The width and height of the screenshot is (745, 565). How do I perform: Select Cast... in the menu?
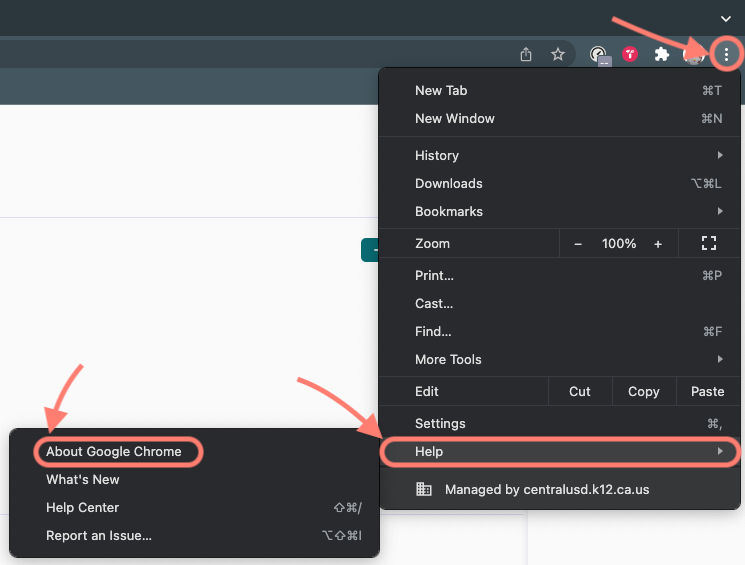(560, 304)
